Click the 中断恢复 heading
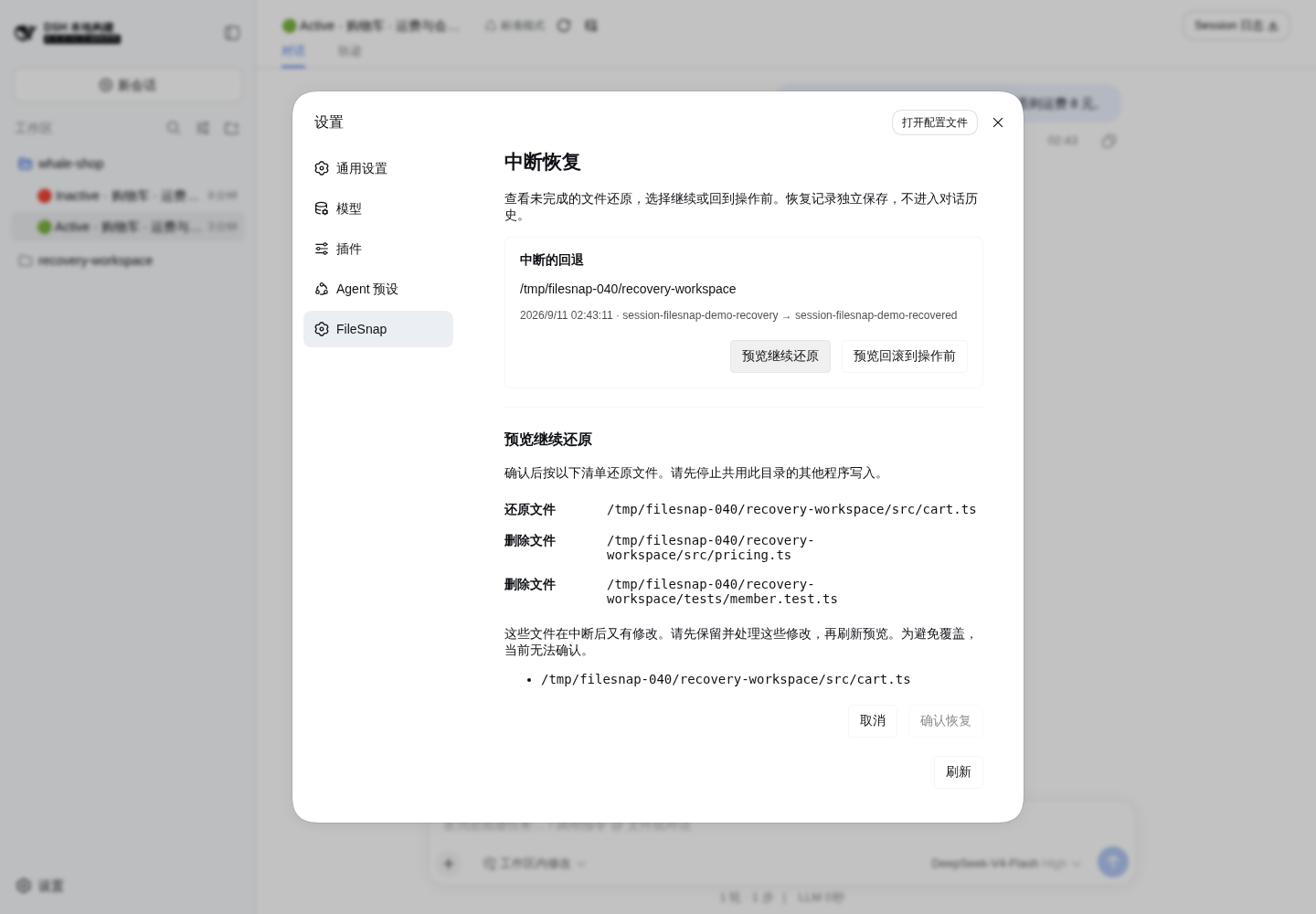Viewport: 1316px width, 914px height. click(x=543, y=162)
